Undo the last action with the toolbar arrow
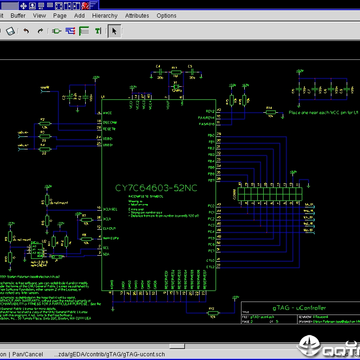 point(26,31)
